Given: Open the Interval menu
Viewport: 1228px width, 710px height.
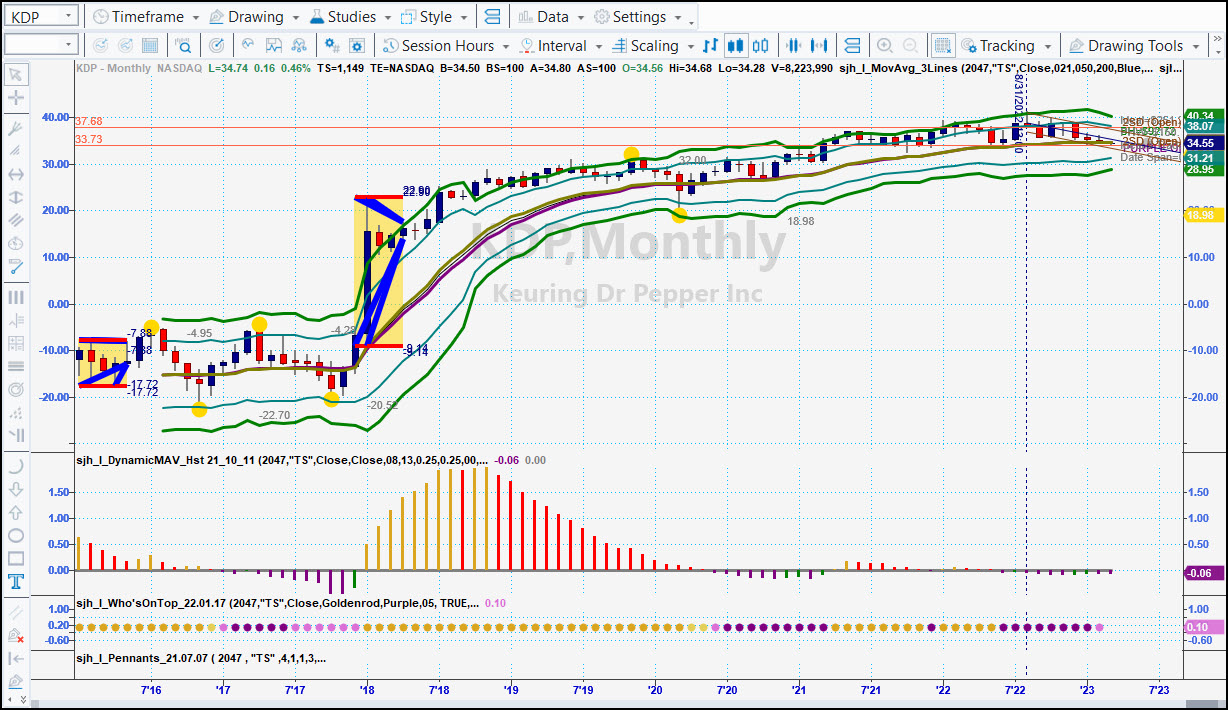Looking at the screenshot, I should coord(562,45).
